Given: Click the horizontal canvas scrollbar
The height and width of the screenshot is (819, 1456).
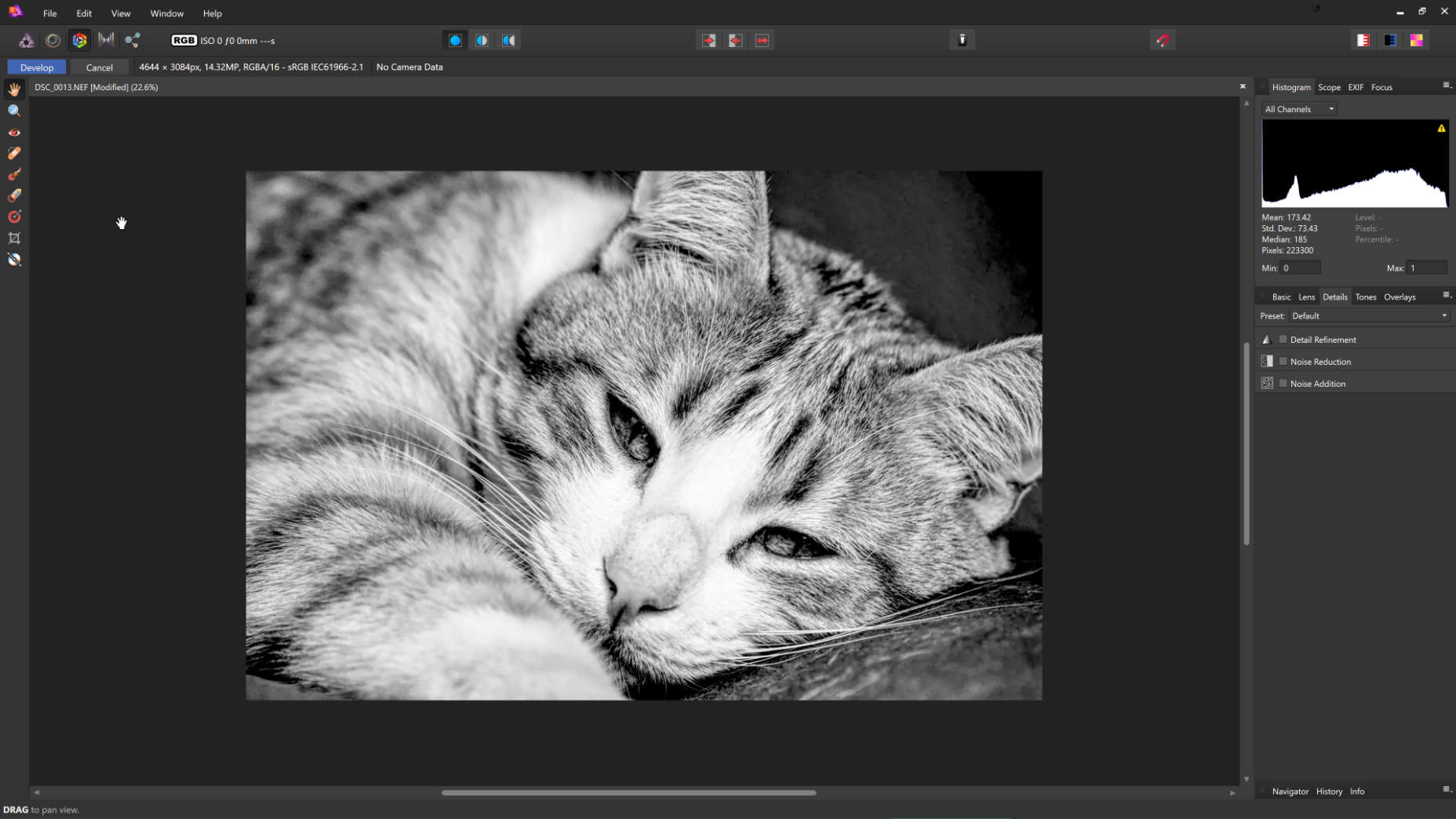Looking at the screenshot, I should [x=628, y=792].
